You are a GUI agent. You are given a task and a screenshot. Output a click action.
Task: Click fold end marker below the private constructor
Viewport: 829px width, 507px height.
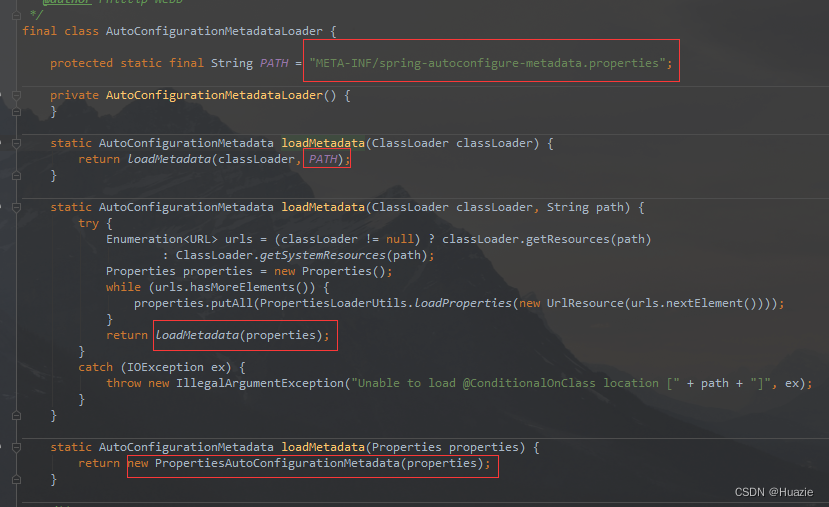tap(16, 112)
